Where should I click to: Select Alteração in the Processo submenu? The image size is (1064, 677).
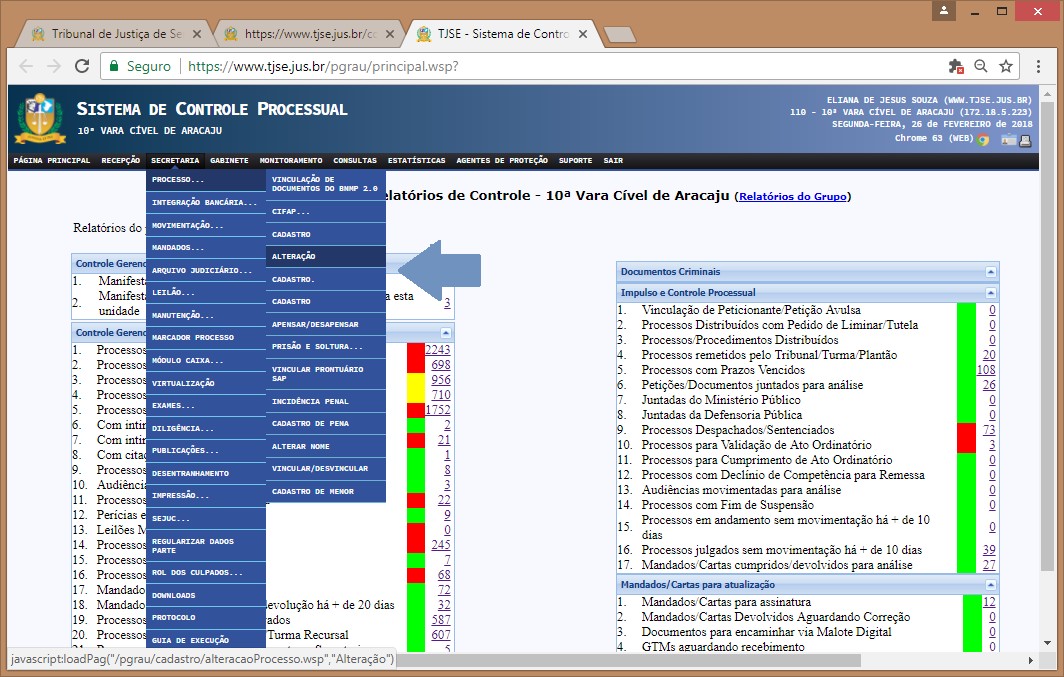click(x=325, y=257)
